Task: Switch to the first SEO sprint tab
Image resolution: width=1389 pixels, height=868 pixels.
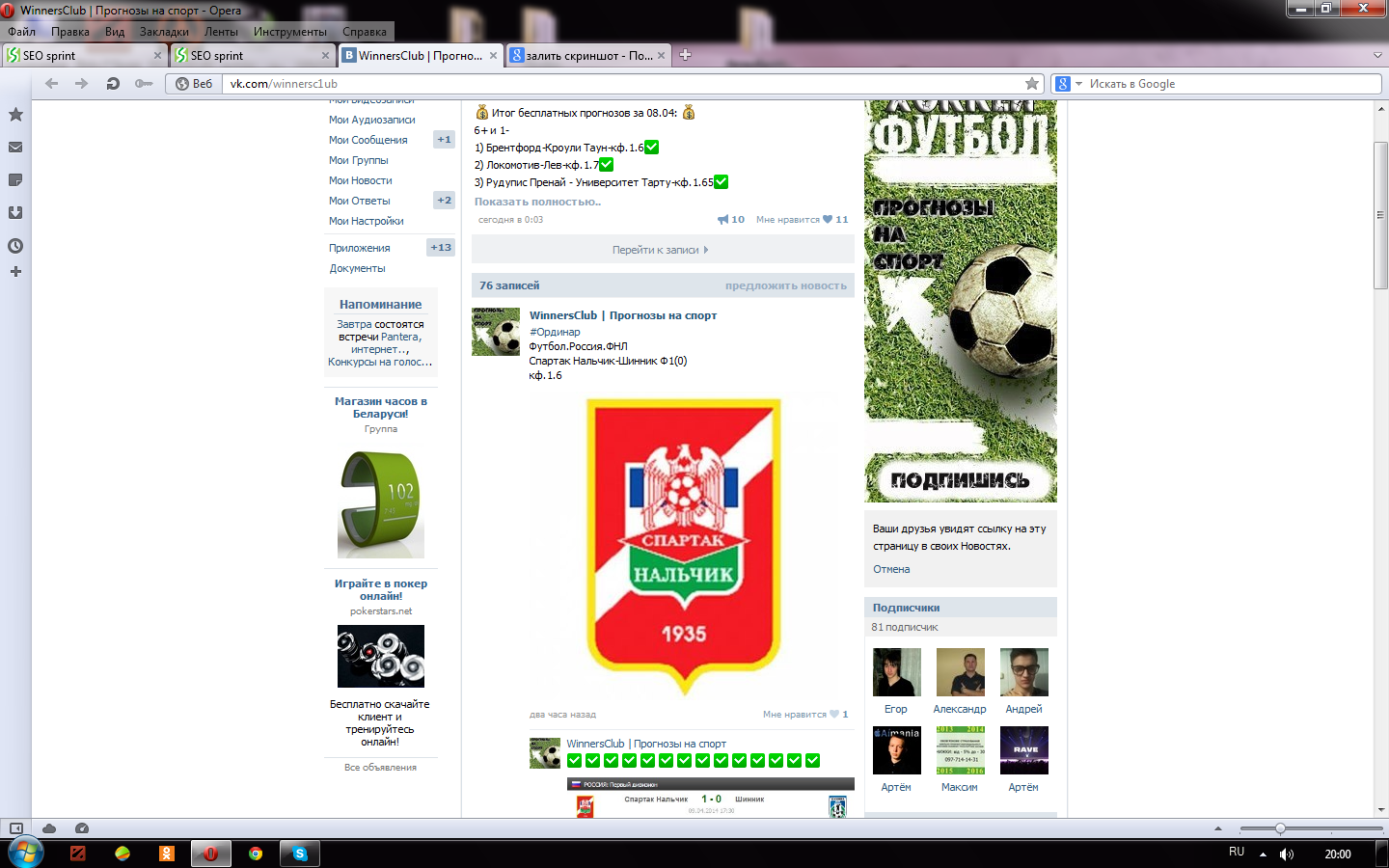Action: (85, 56)
